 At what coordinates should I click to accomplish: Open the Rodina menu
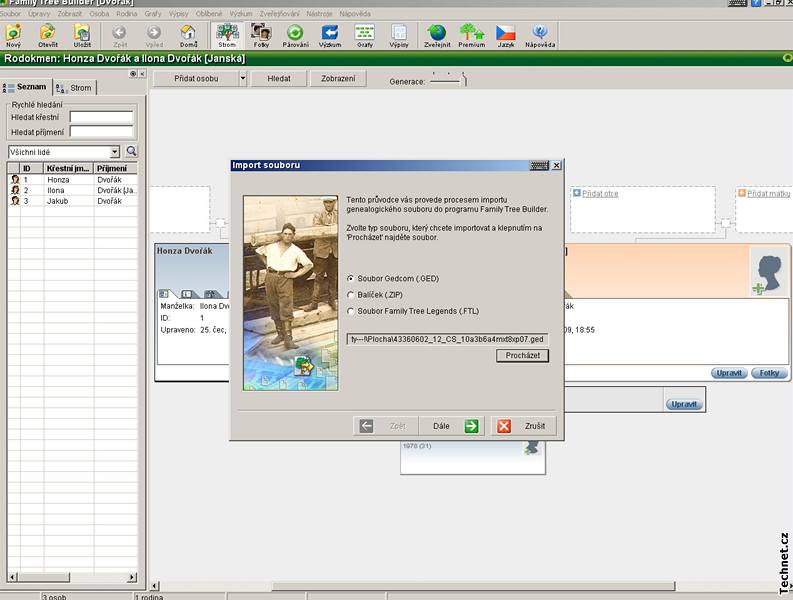[126, 14]
